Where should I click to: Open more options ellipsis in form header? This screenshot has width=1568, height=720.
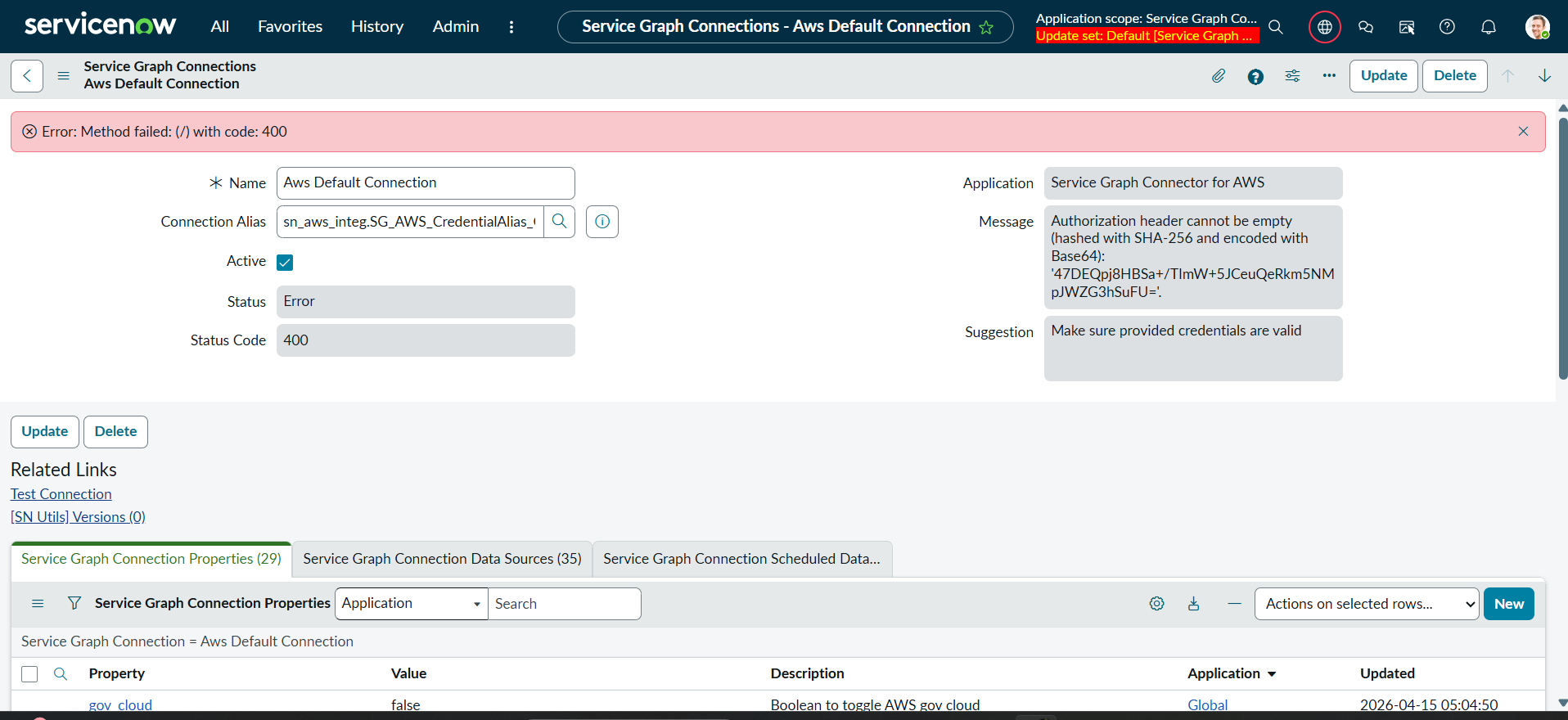point(1329,76)
